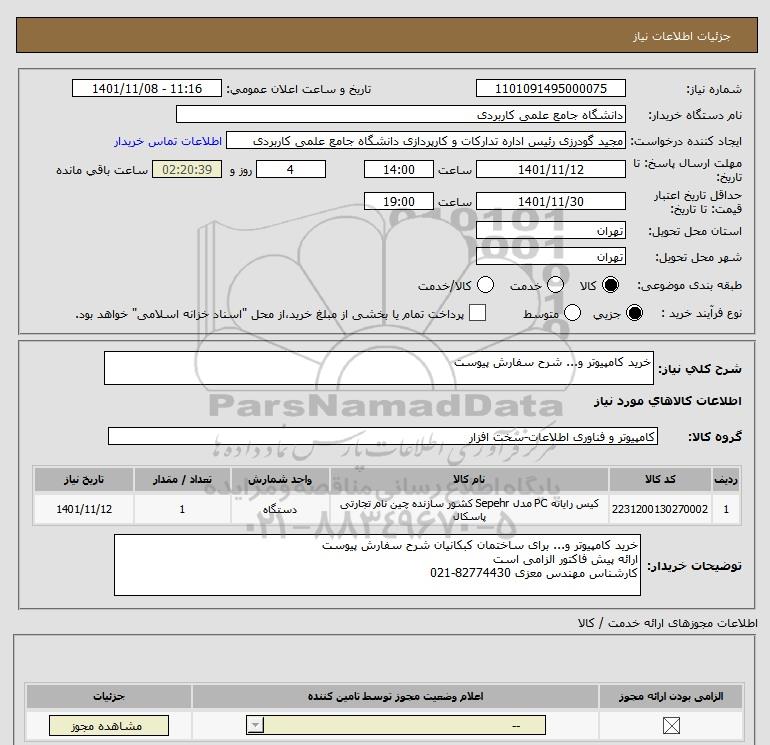Screen dimensions: 770x745
Task: Click the اطلاعات کالاهای مورد نیاز heading
Action: [667, 401]
